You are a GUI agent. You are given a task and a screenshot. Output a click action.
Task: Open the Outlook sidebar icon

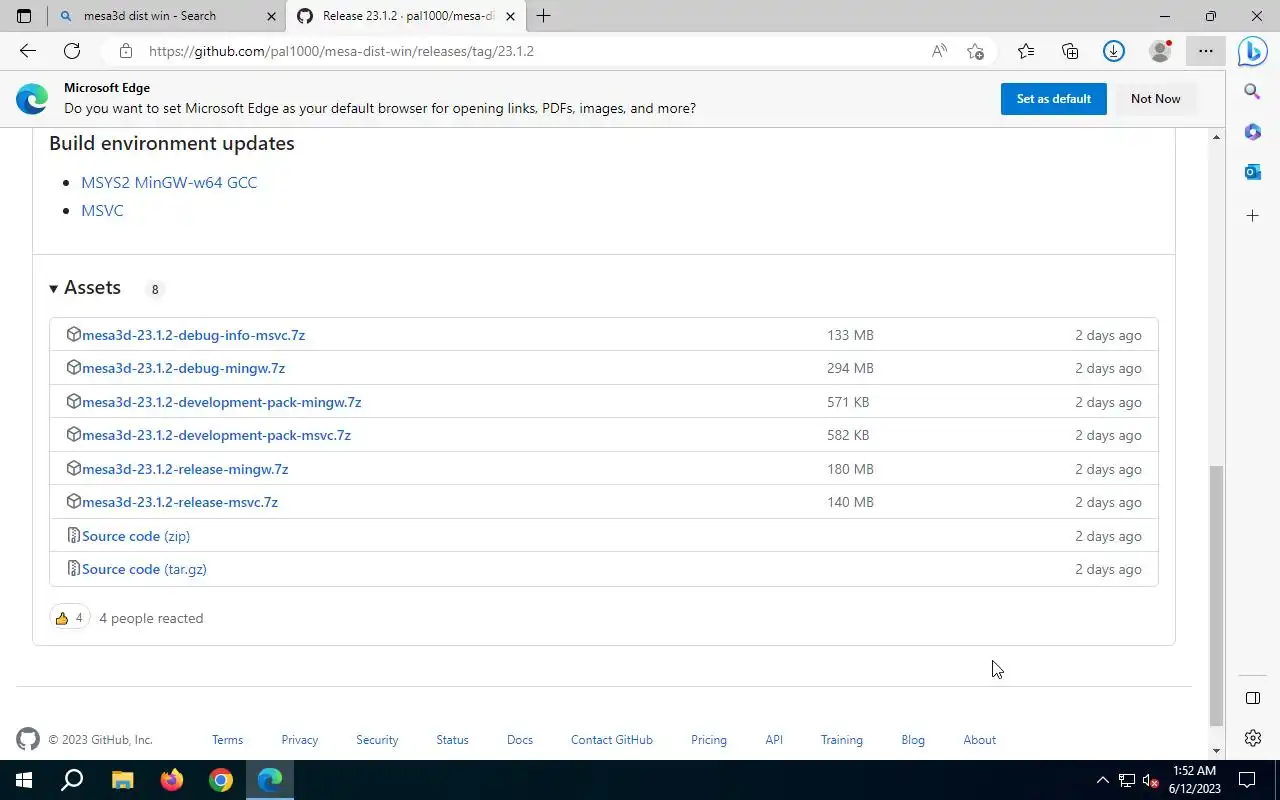coord(1252,172)
